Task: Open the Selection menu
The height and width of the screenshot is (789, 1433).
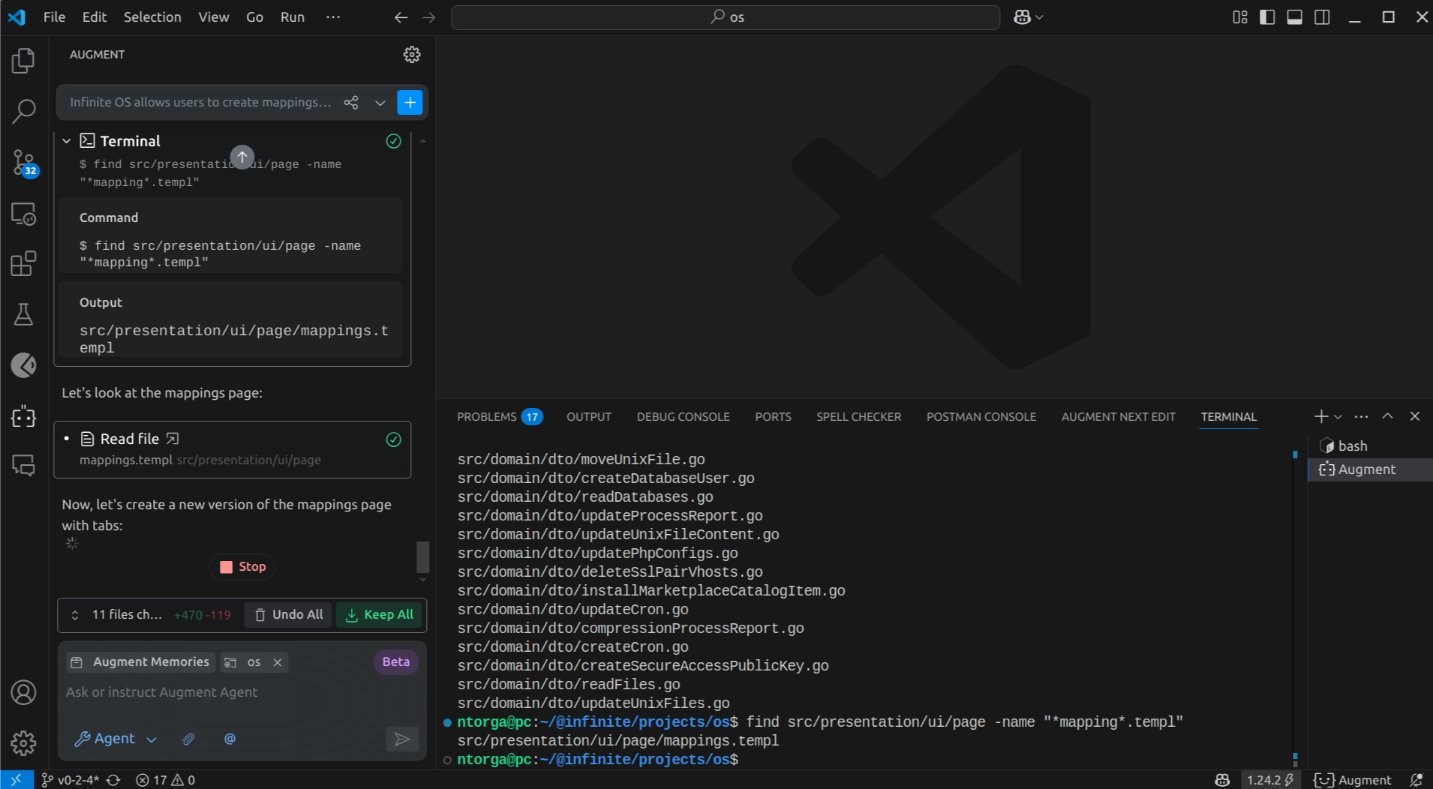Action: point(152,17)
